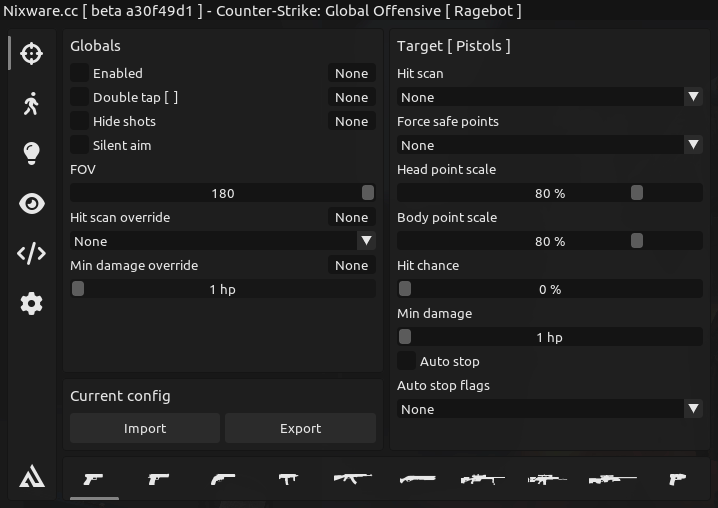
Task: Toggle the Silent aim checkbox
Action: pos(79,145)
